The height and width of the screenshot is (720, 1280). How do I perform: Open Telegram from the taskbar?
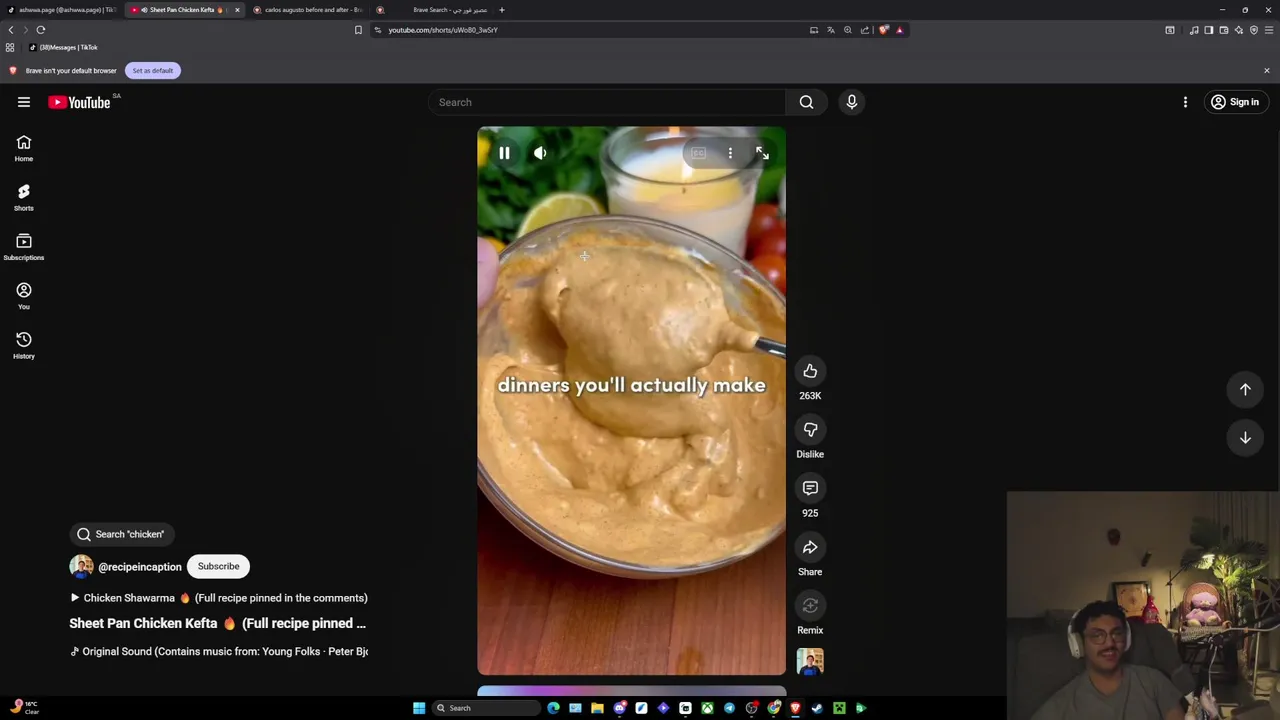pos(729,708)
